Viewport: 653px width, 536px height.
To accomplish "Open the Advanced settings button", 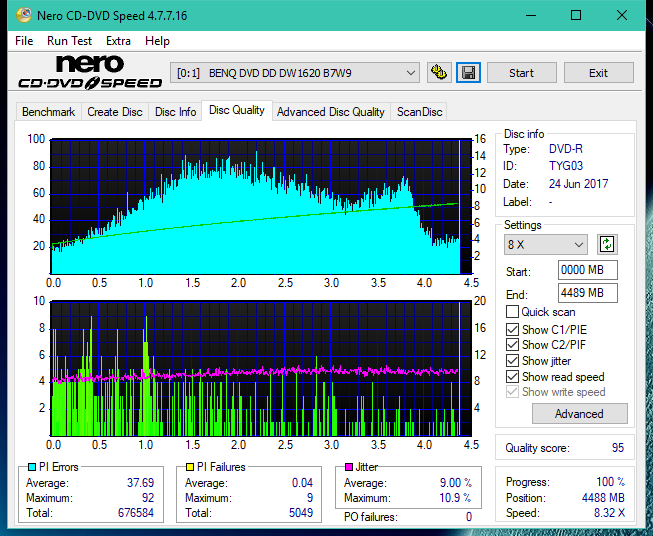I will [x=579, y=414].
